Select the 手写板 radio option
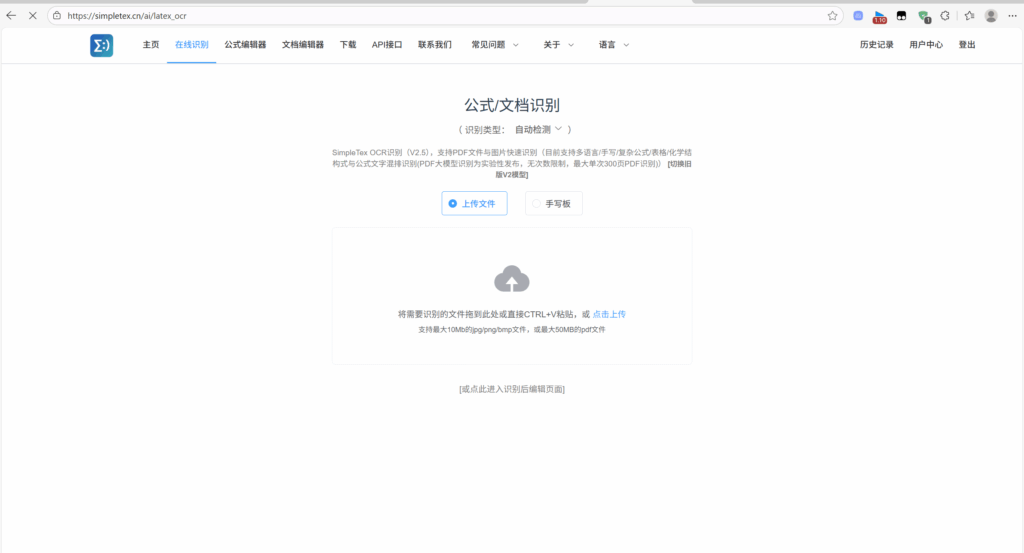The image size is (1024, 553). [x=554, y=203]
